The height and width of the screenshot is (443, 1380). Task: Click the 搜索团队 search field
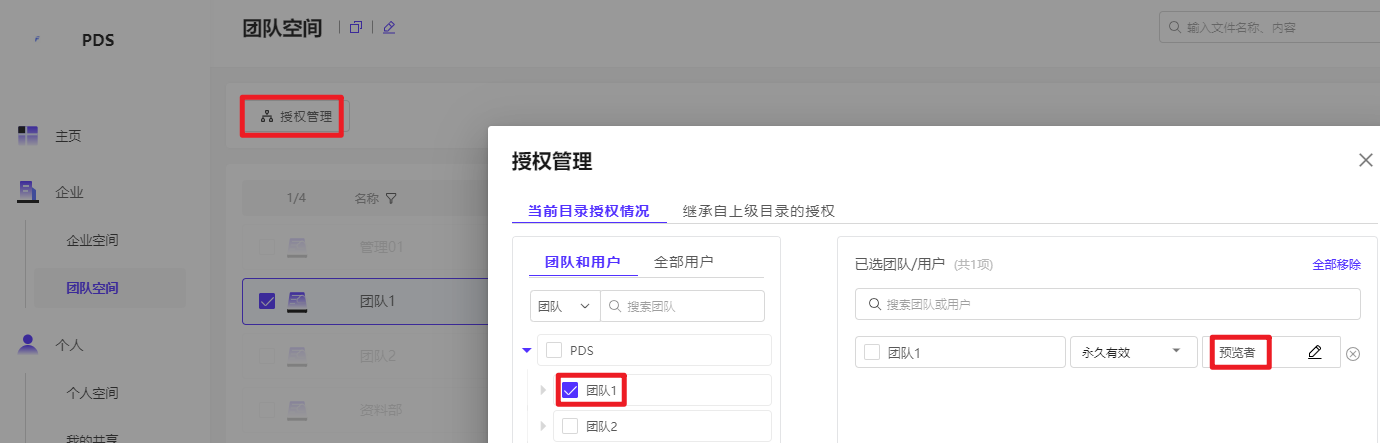point(682,306)
